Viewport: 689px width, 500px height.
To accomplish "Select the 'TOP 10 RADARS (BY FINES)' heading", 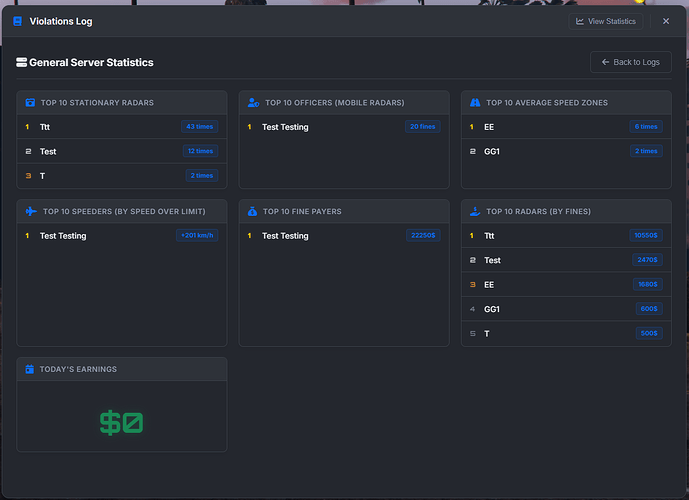I will [538, 211].
